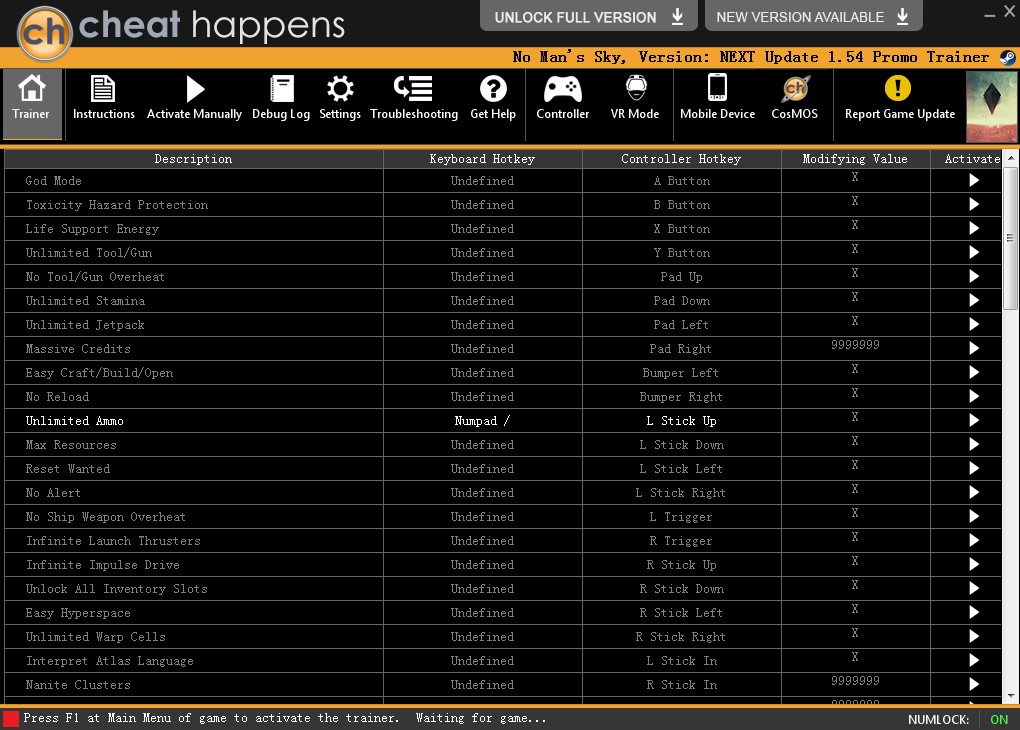Image resolution: width=1020 pixels, height=730 pixels.
Task: Click play arrow for Infinite Impulse Drive
Action: 973,565
